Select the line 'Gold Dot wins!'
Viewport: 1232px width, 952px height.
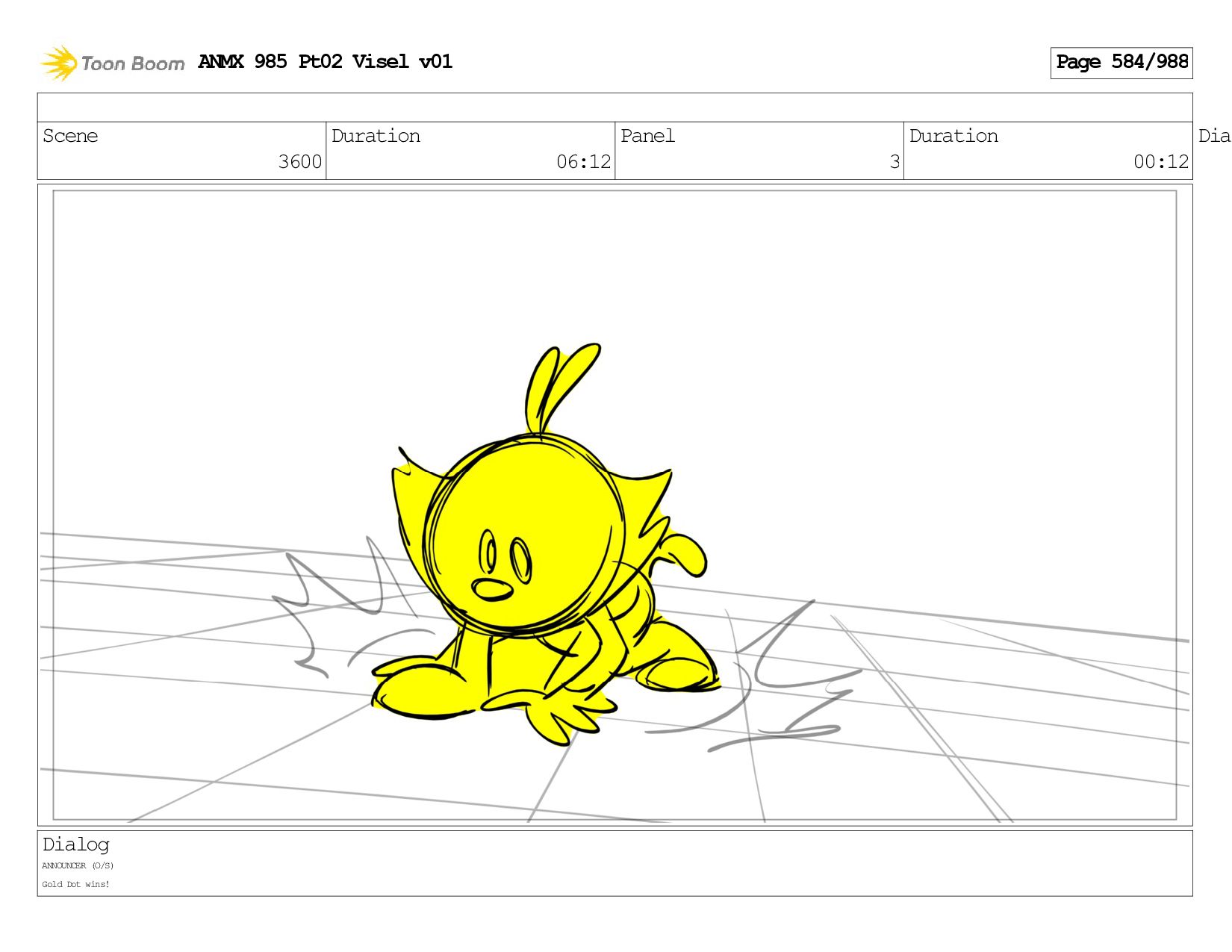[75, 884]
